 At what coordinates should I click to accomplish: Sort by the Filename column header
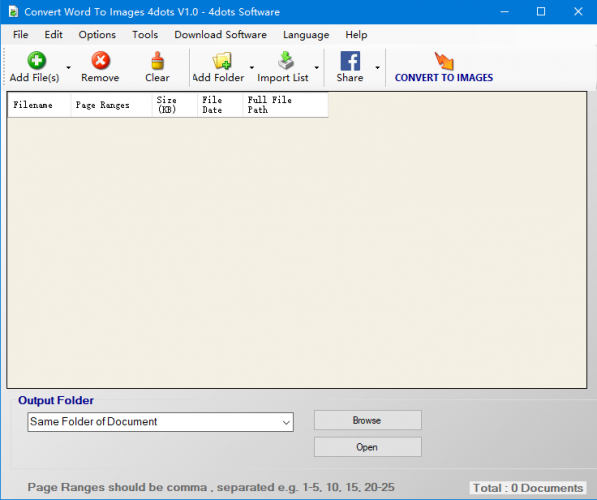[39, 105]
